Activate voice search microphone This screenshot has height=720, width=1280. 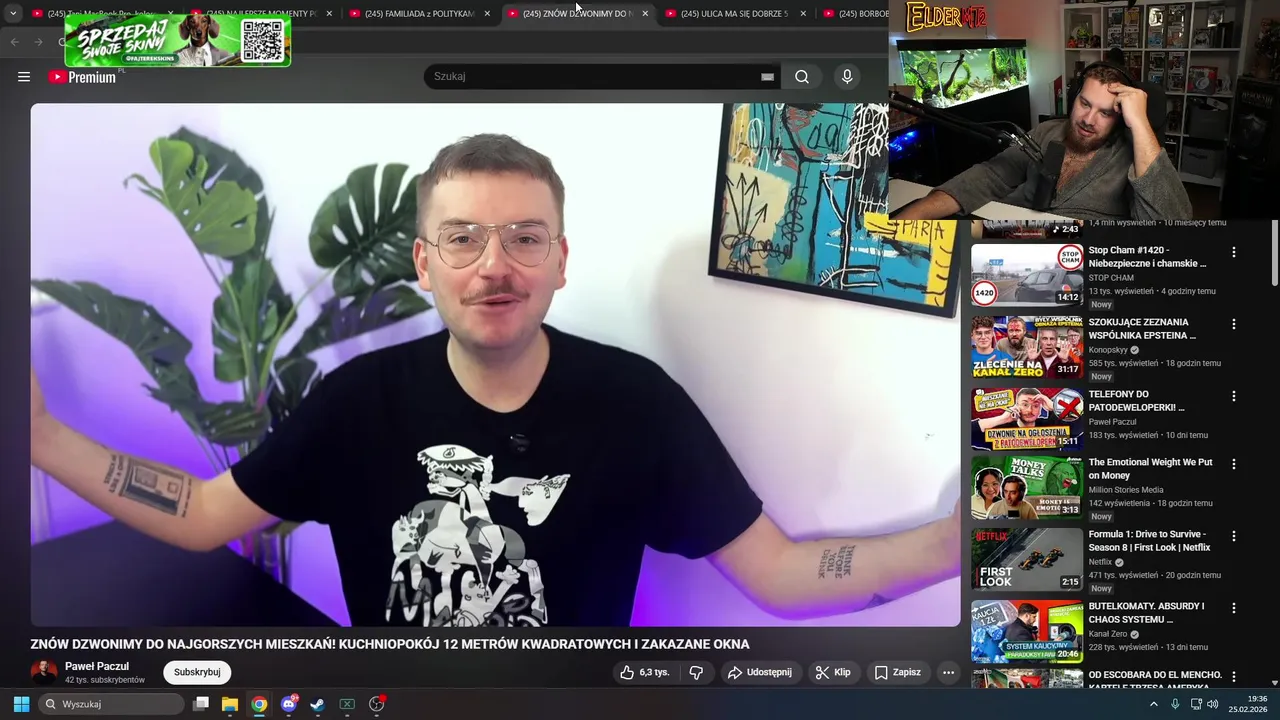click(x=847, y=77)
